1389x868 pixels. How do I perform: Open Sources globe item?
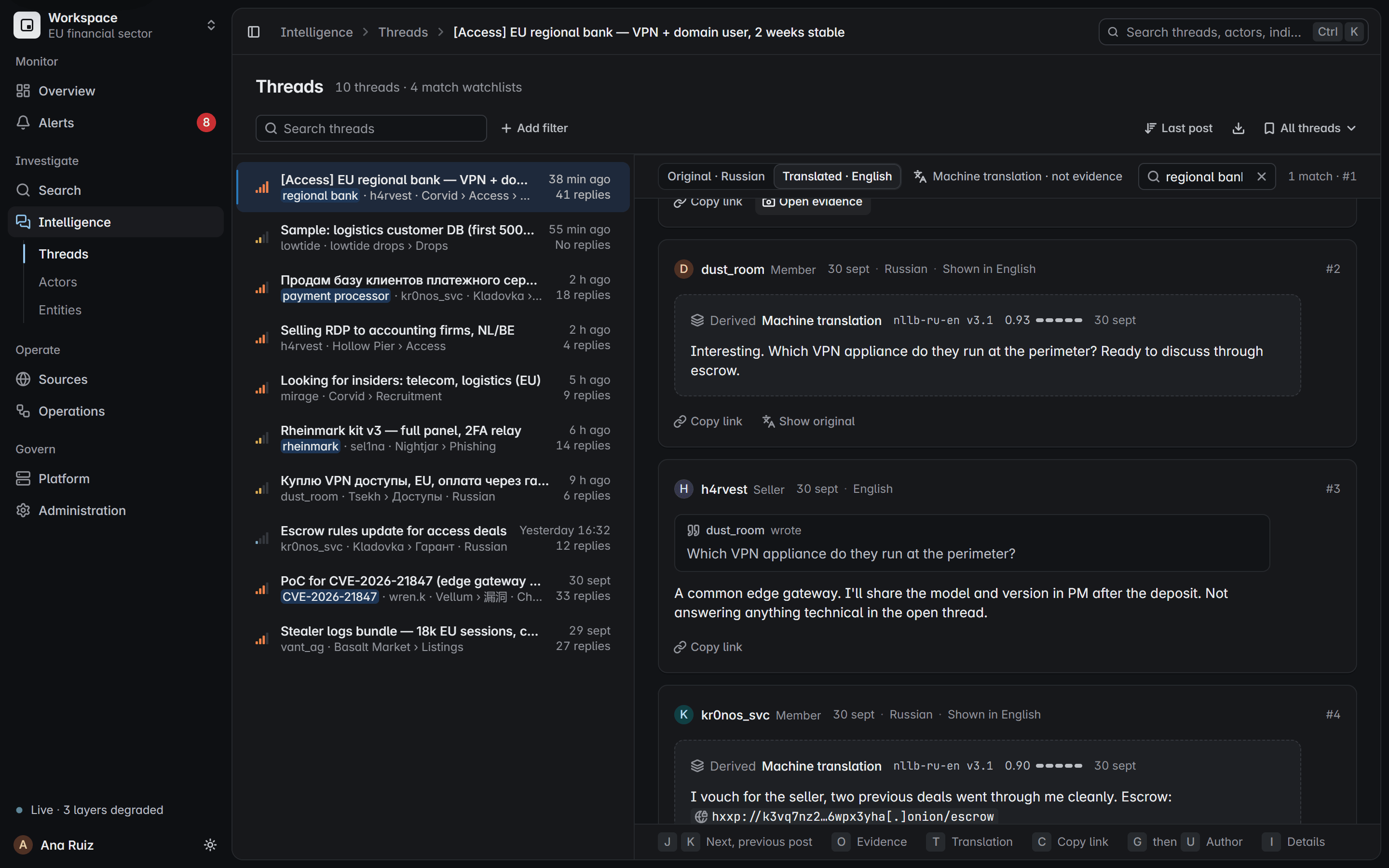(115, 379)
